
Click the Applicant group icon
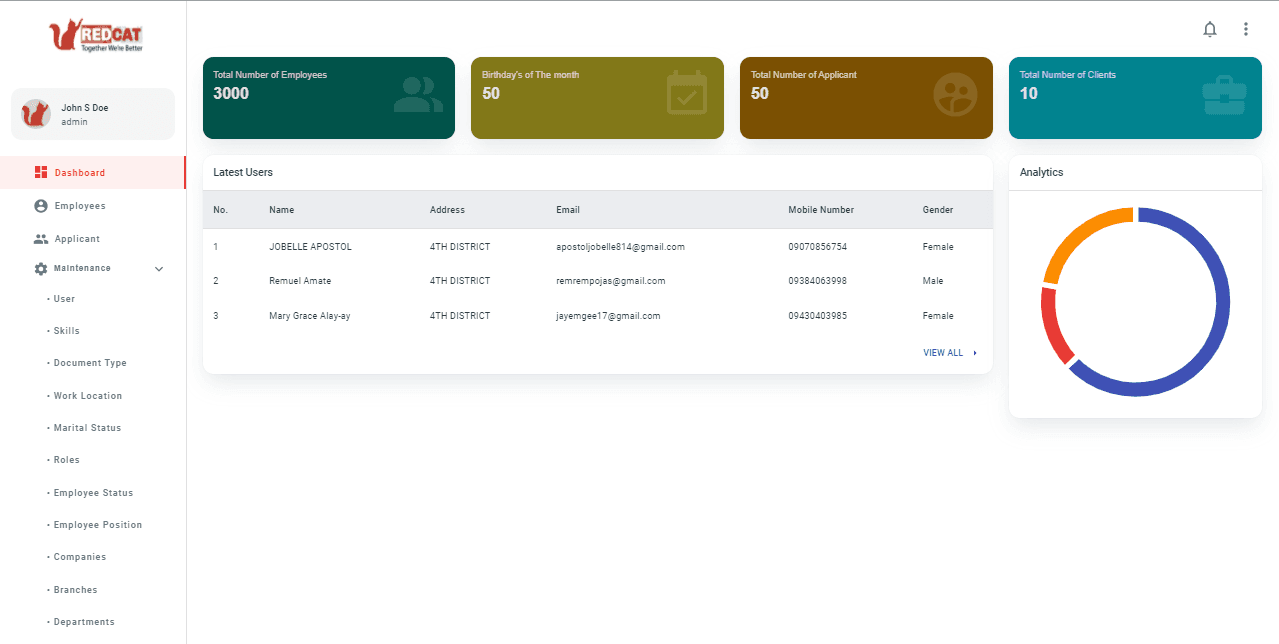pyautogui.click(x=41, y=238)
